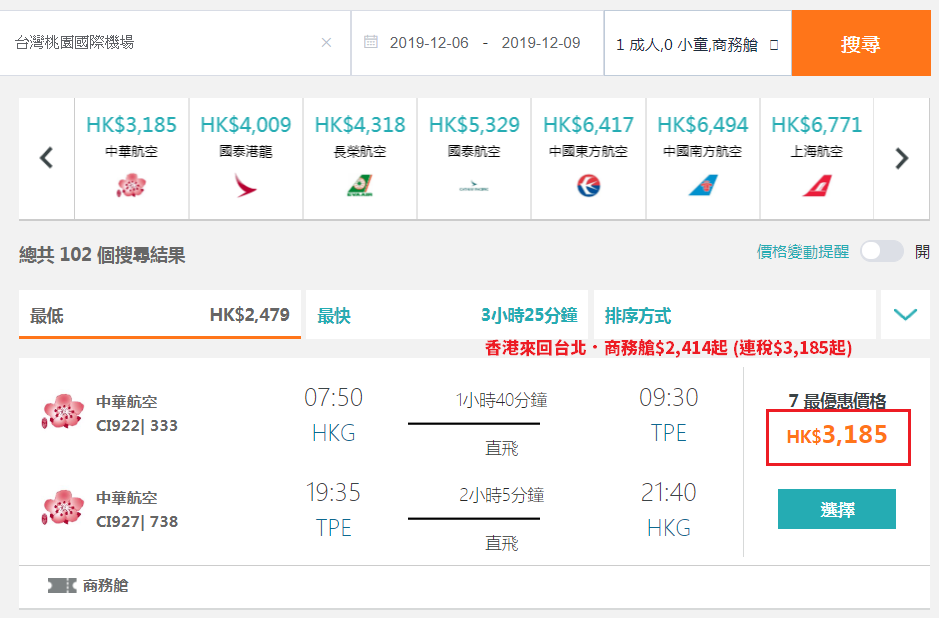Click the ticket icon beside 商務艙

62,585
